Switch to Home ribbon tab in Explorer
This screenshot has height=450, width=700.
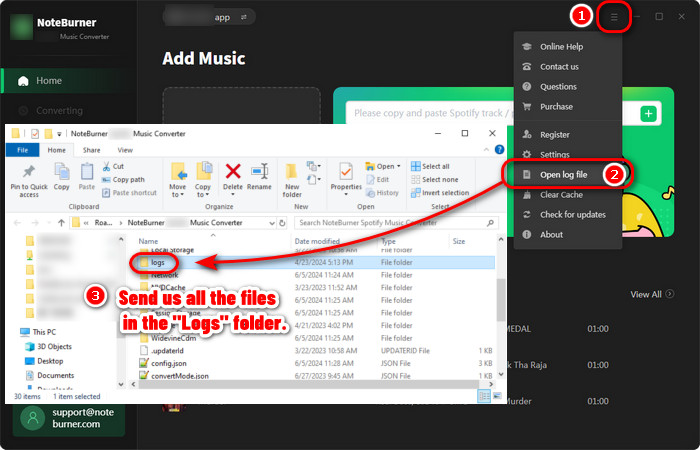[x=57, y=150]
